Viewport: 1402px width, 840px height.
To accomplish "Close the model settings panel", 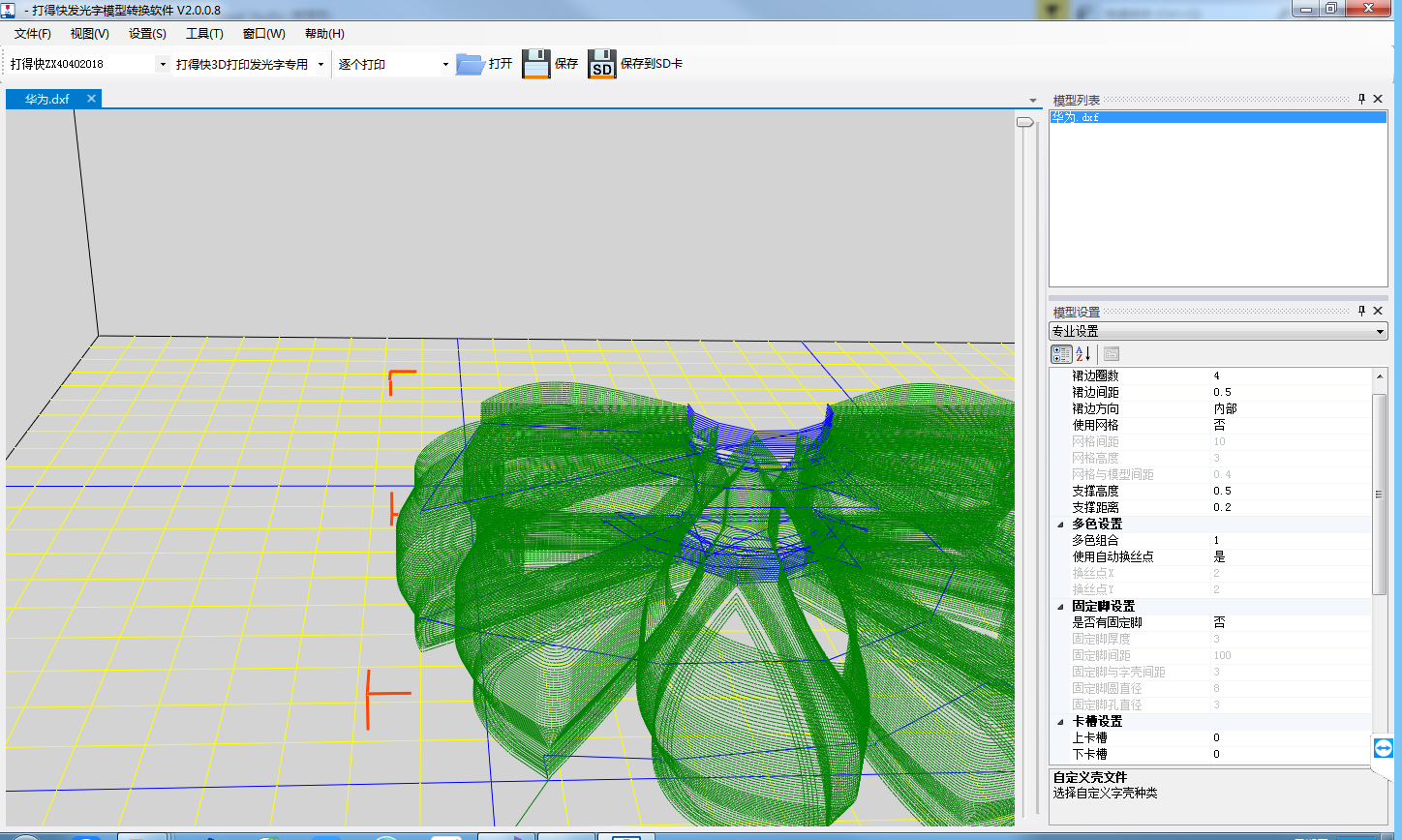I will (1378, 311).
